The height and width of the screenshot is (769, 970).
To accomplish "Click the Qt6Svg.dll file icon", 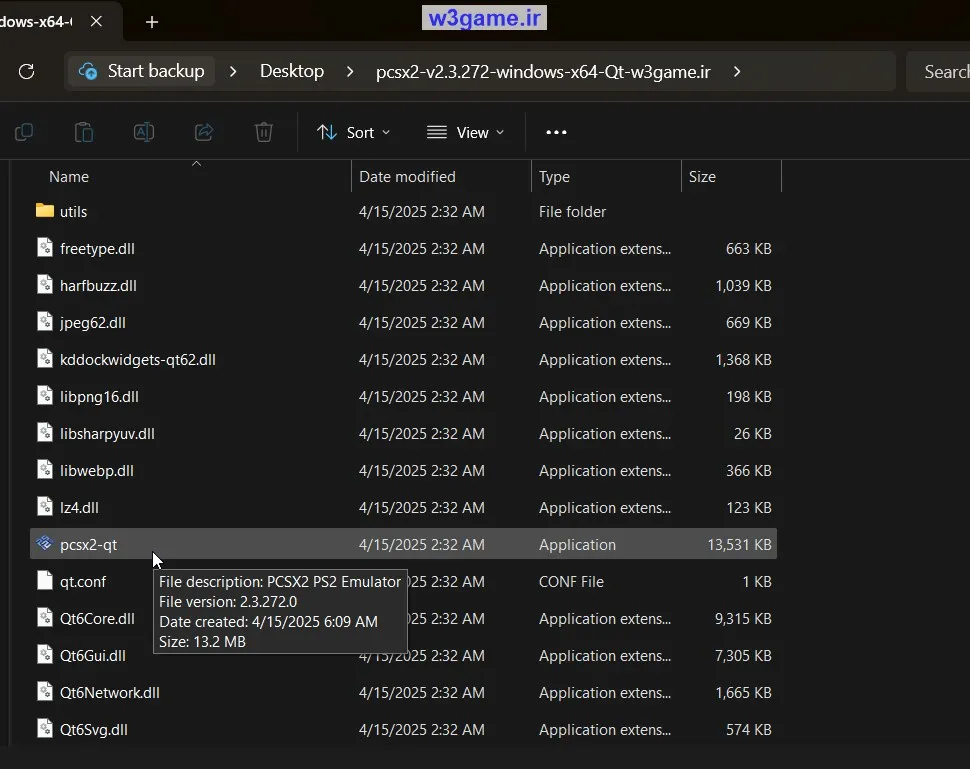I will [45, 728].
